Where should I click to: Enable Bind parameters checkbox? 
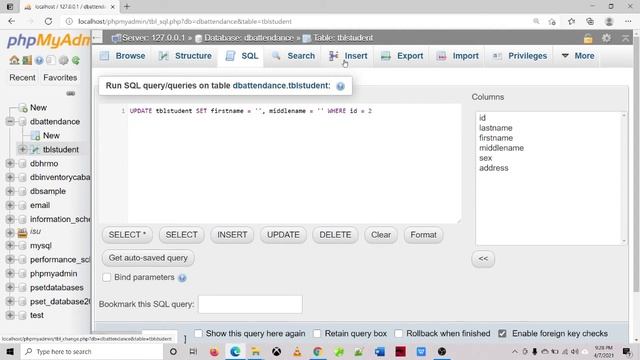pyautogui.click(x=107, y=278)
